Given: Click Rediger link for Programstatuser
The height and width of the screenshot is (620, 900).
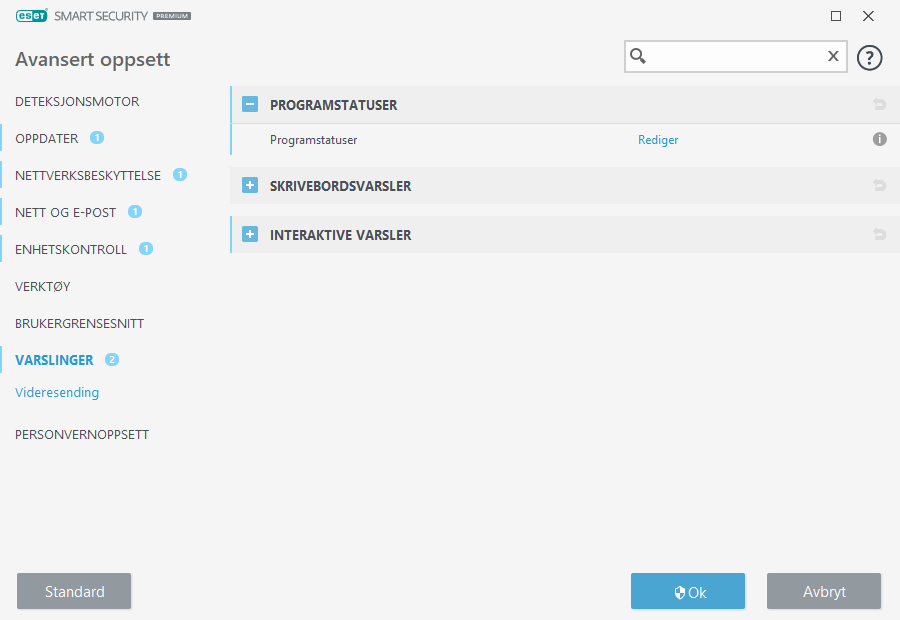Looking at the screenshot, I should [x=658, y=140].
